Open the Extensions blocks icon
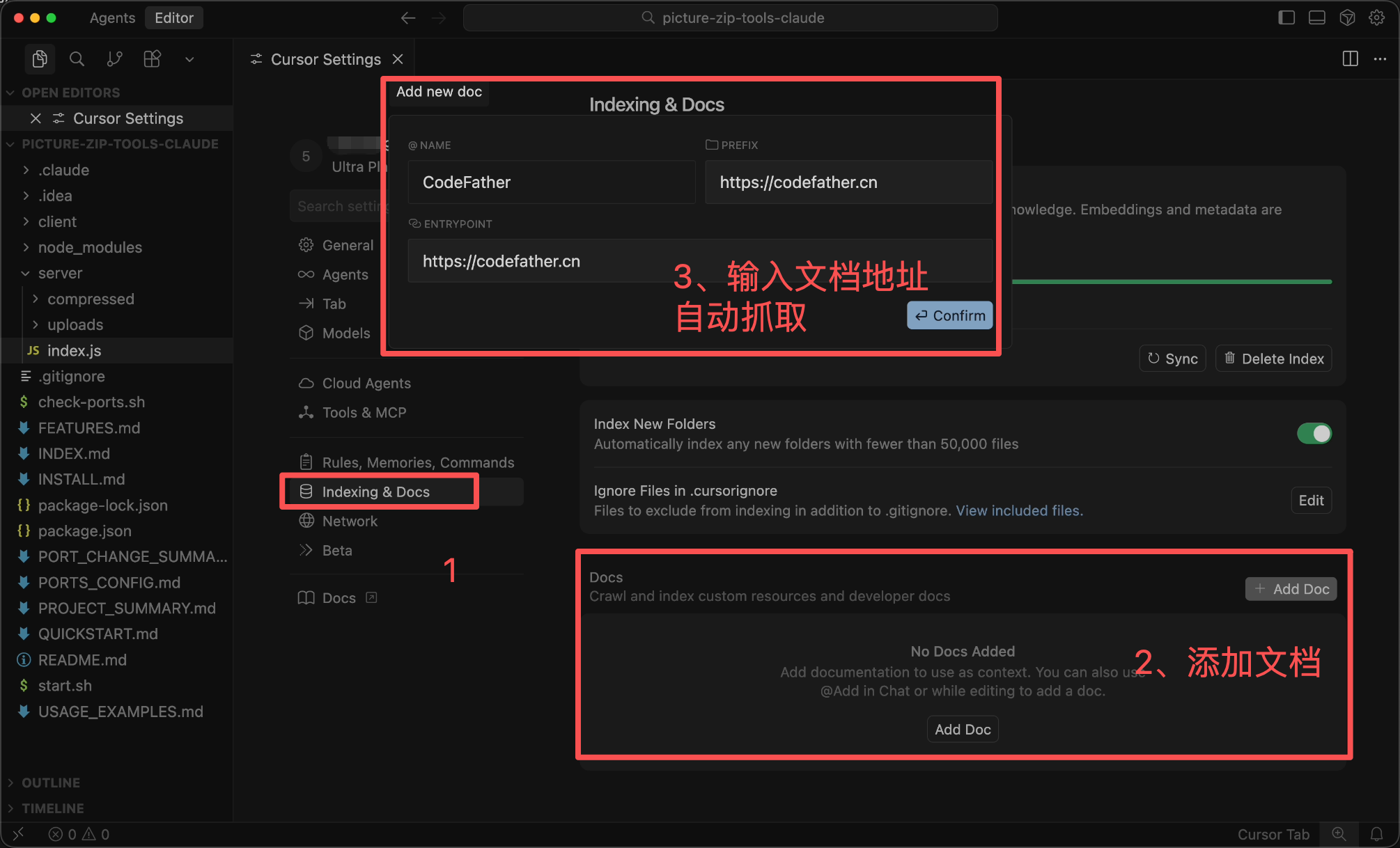Screen dimensions: 1400x848 pos(152,59)
